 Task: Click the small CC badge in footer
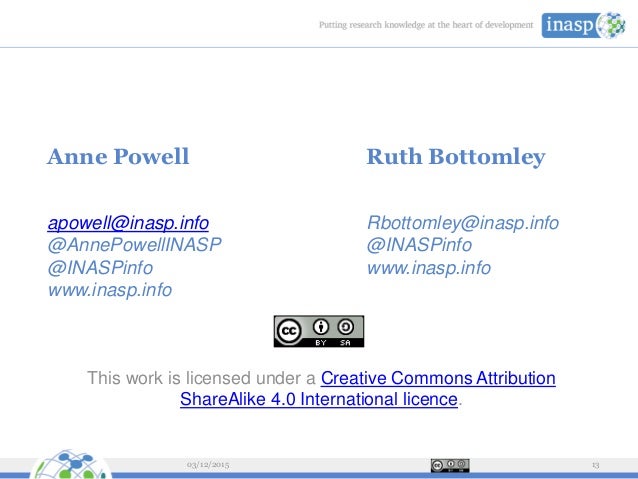[x=450, y=466]
